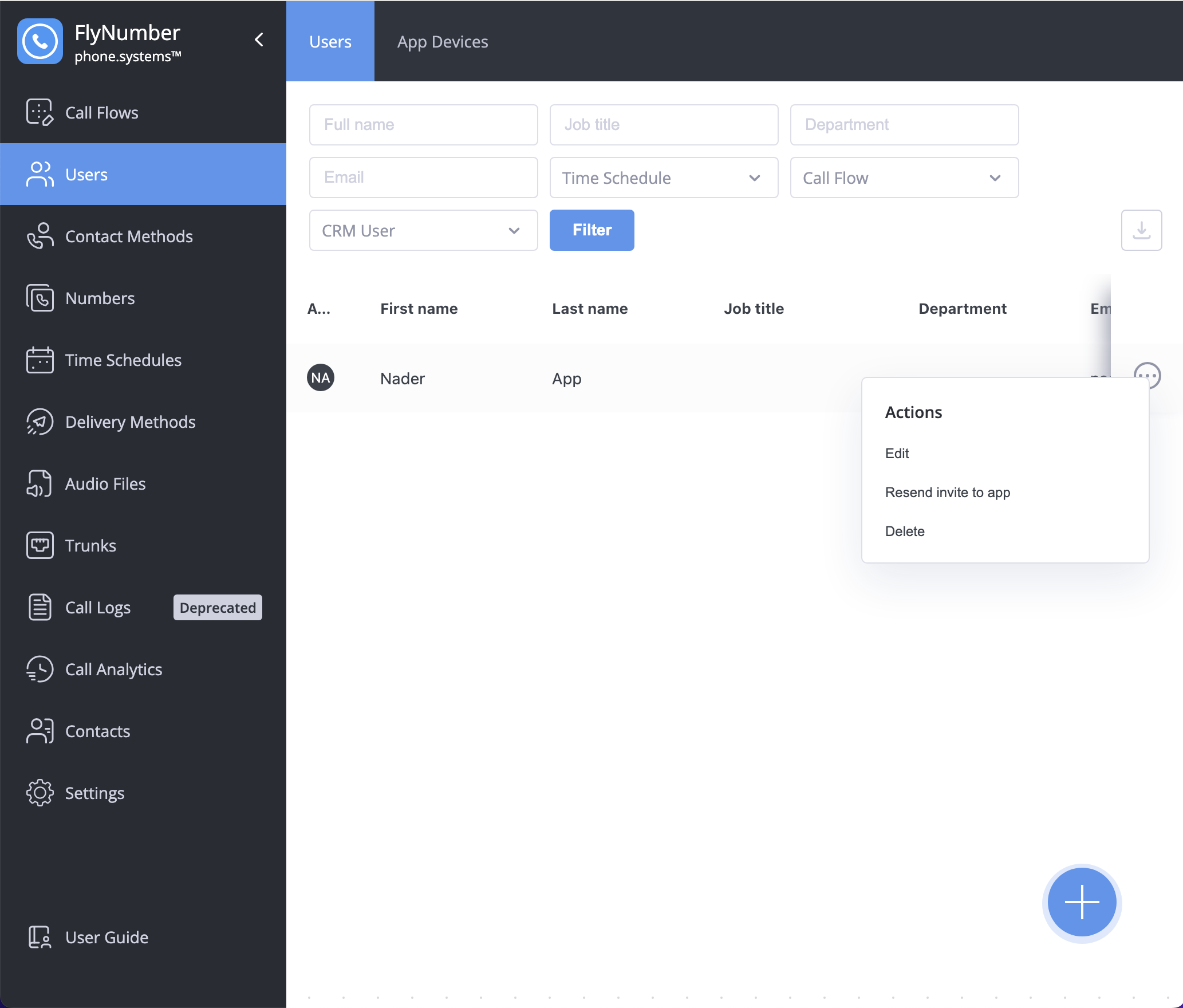Switch to the Users tab

[x=330, y=41]
